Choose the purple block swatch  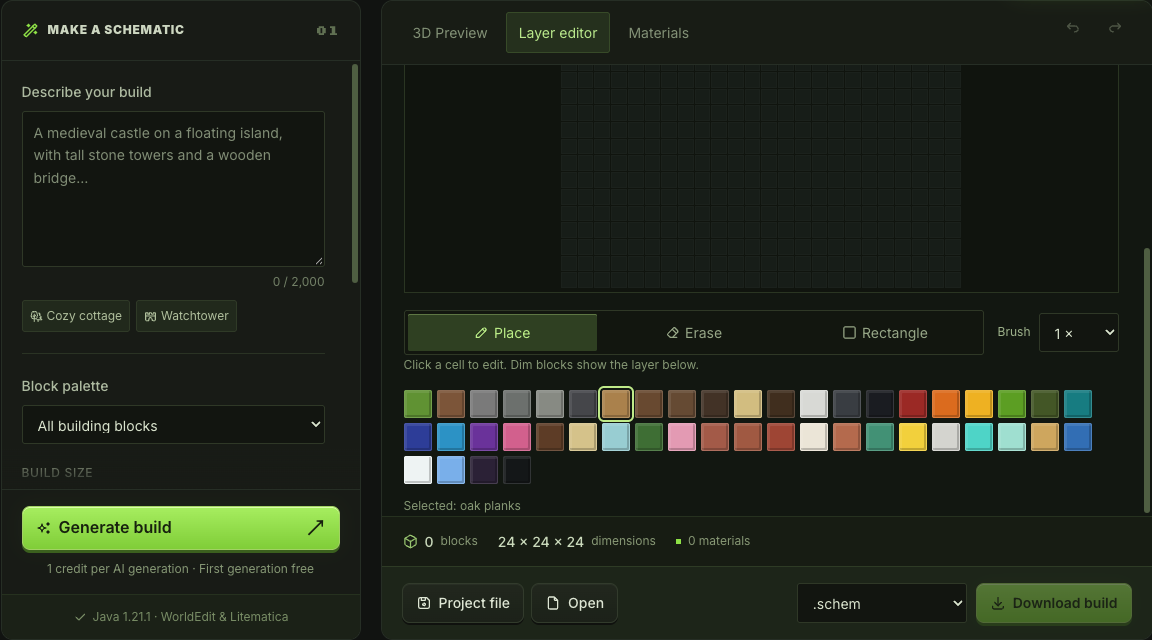[483, 436]
